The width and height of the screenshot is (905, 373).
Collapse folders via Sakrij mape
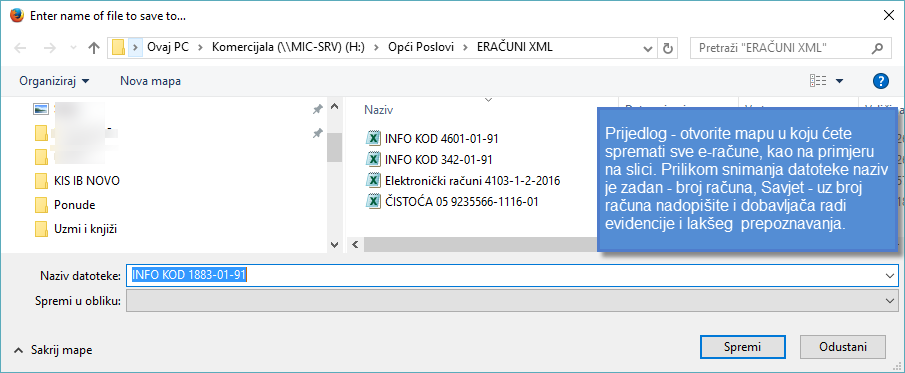pos(53,350)
